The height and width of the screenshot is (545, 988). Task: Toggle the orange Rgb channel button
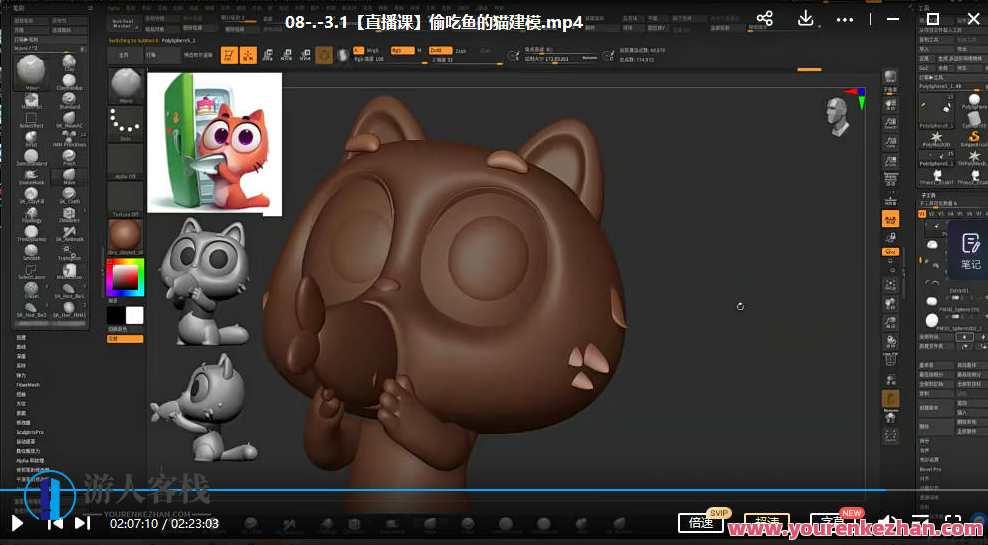[401, 50]
